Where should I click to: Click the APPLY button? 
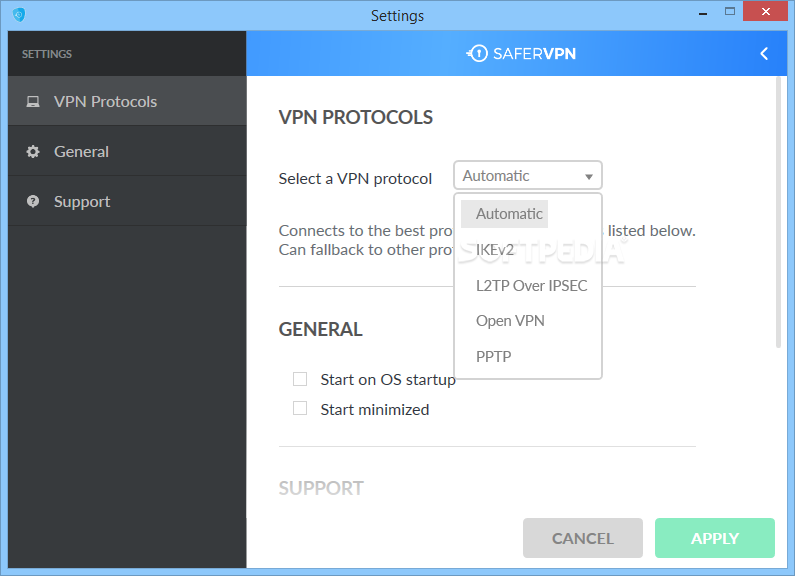pyautogui.click(x=714, y=538)
